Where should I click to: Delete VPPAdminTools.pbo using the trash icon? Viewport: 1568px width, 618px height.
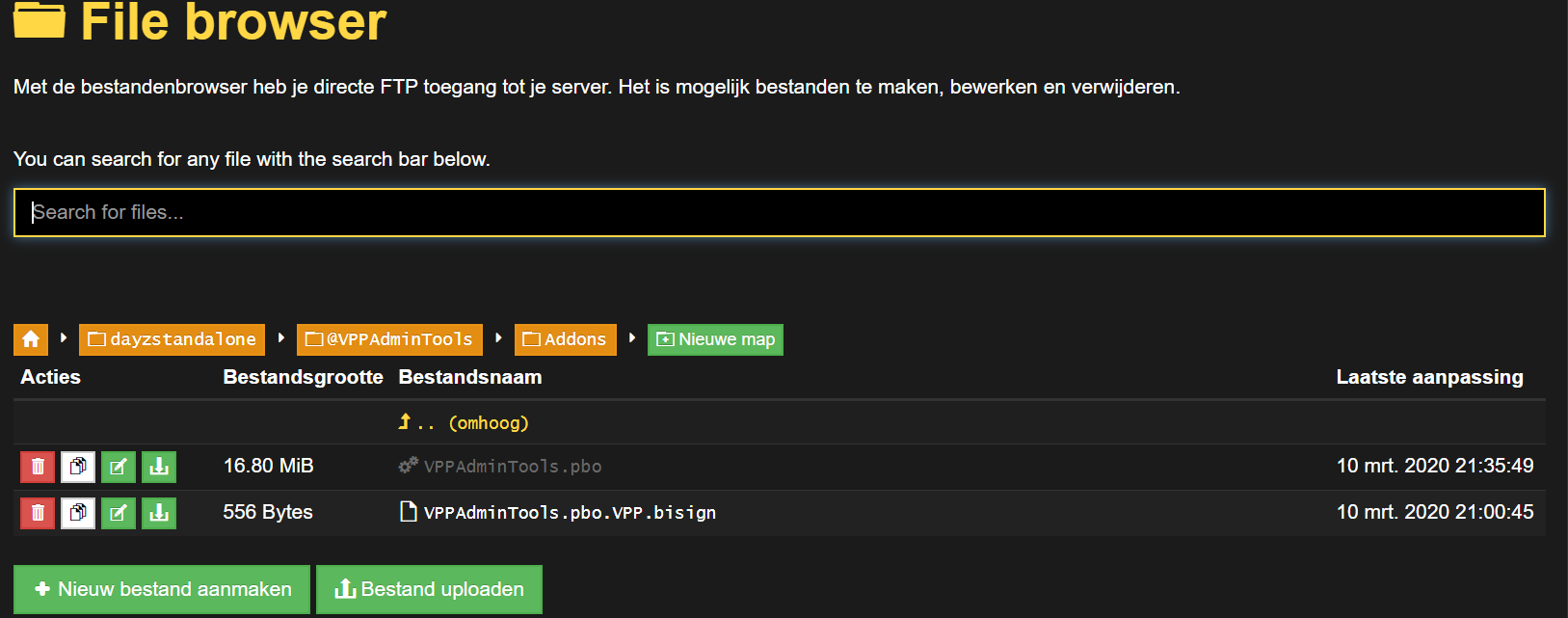pos(37,467)
